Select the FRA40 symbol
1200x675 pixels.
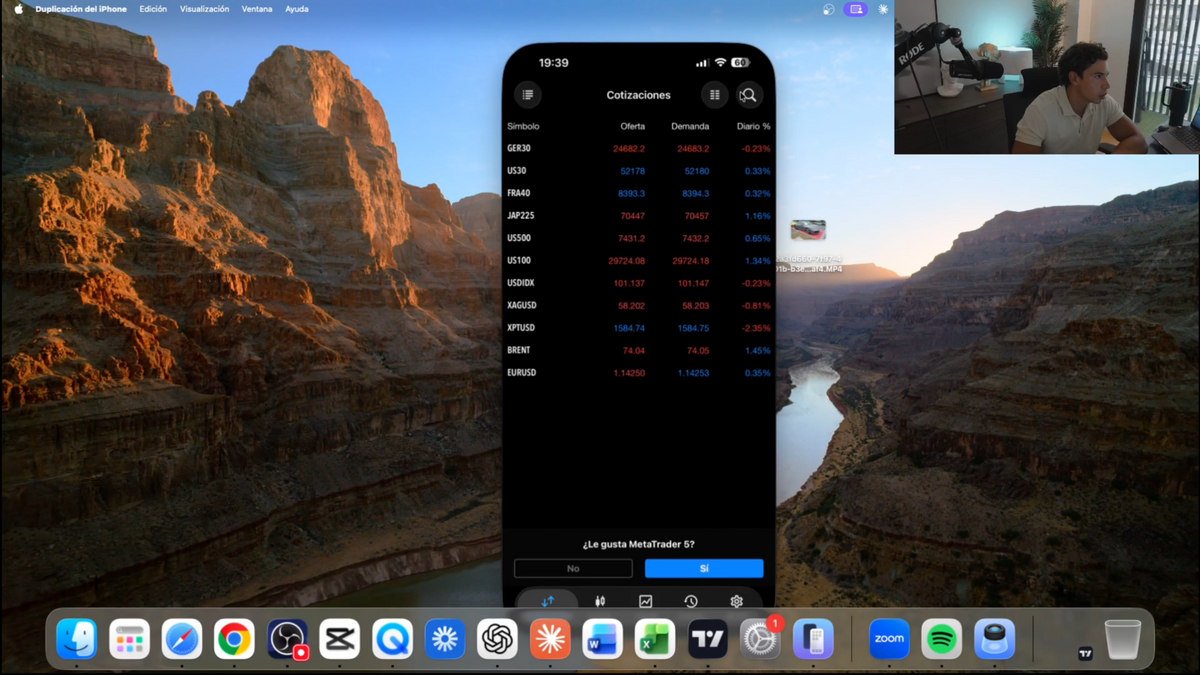coord(519,193)
